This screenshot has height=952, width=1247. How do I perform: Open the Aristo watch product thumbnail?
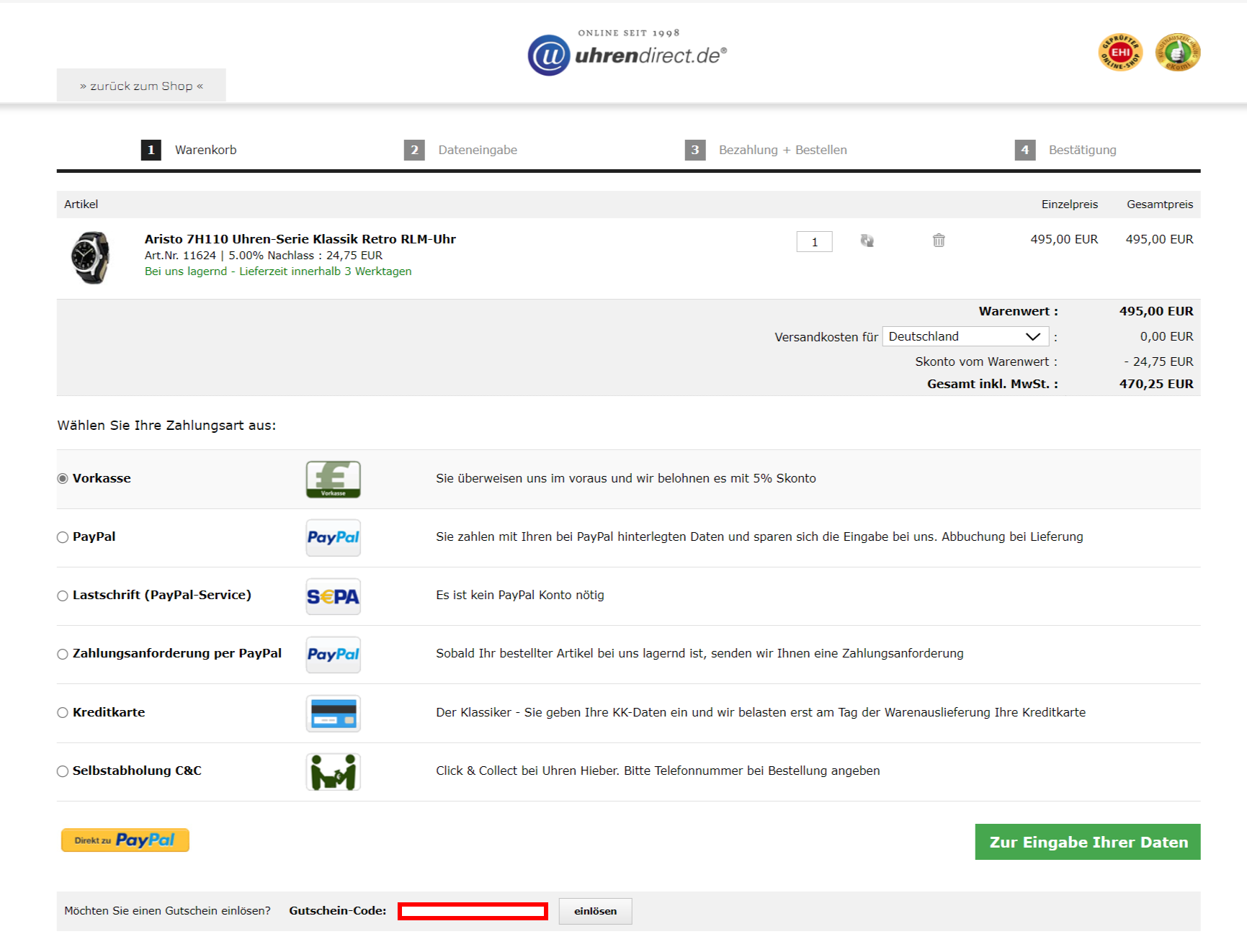(91, 257)
